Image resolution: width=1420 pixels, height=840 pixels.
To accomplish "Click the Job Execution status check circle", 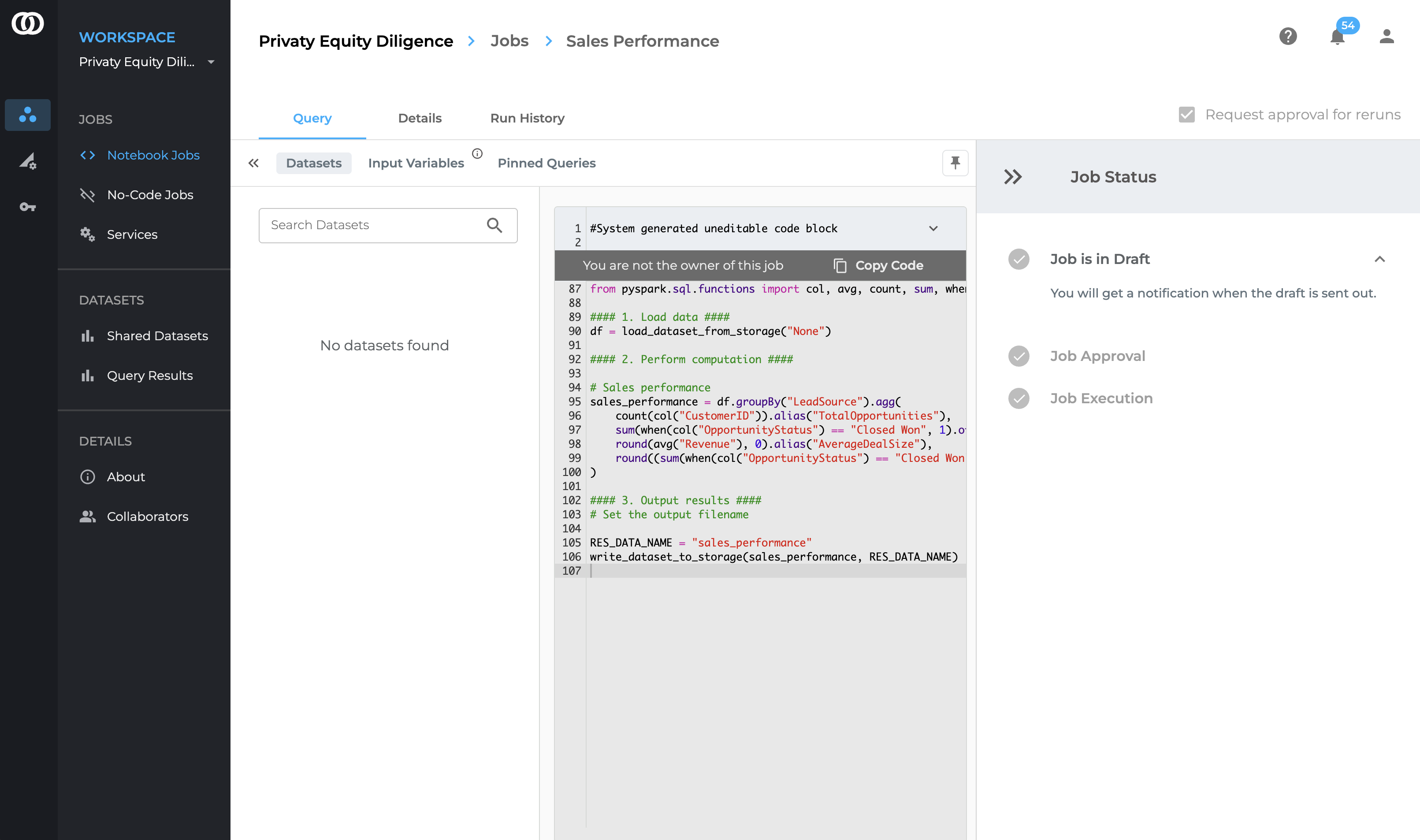I will click(1018, 398).
